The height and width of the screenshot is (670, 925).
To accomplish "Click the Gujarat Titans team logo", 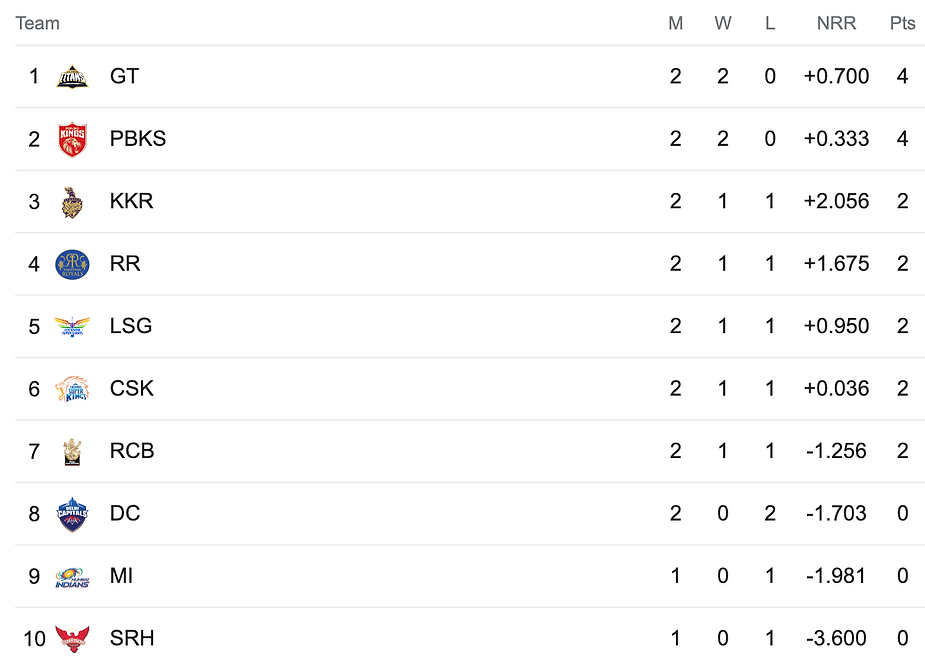I will point(72,77).
